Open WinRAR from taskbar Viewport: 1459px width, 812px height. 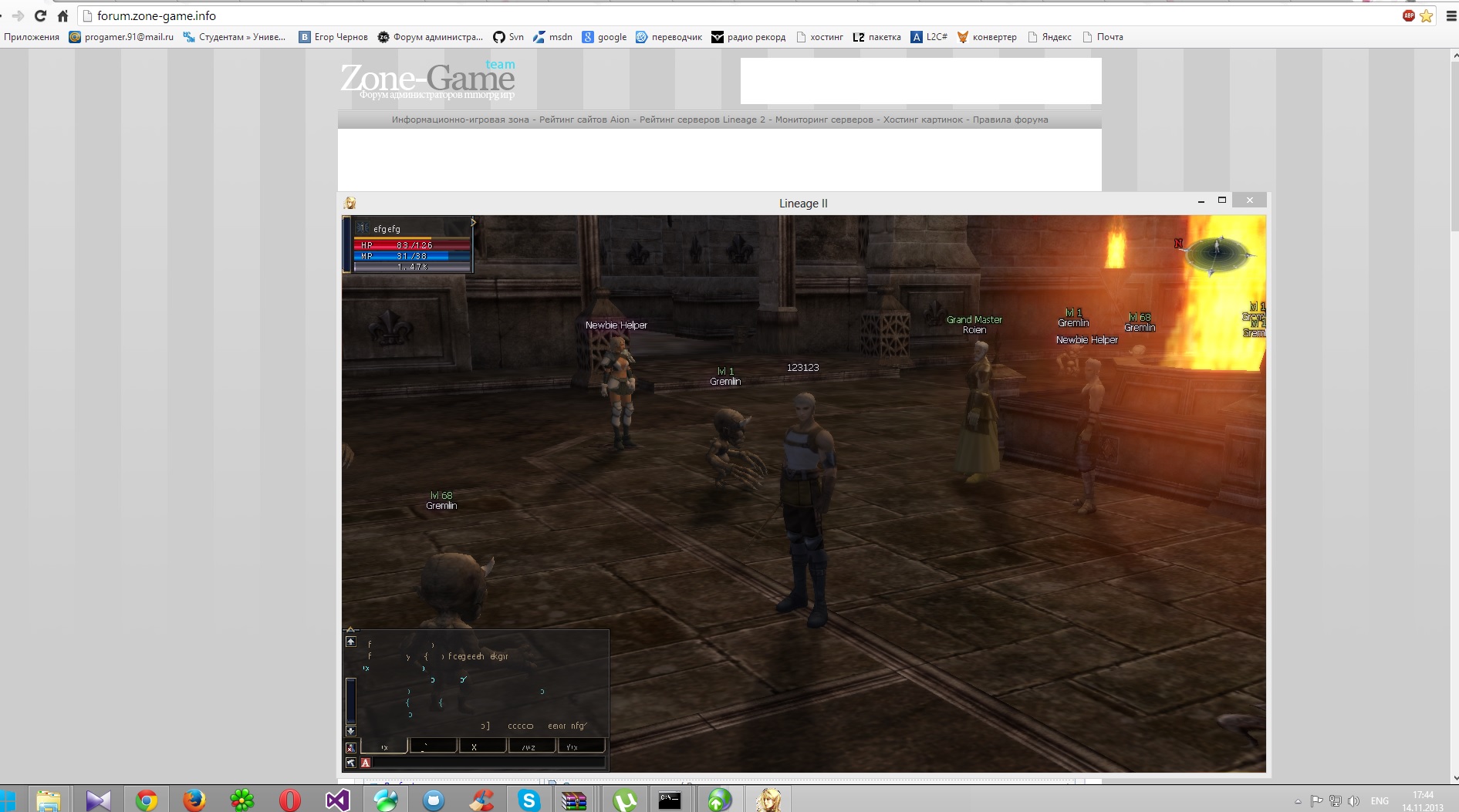(574, 800)
